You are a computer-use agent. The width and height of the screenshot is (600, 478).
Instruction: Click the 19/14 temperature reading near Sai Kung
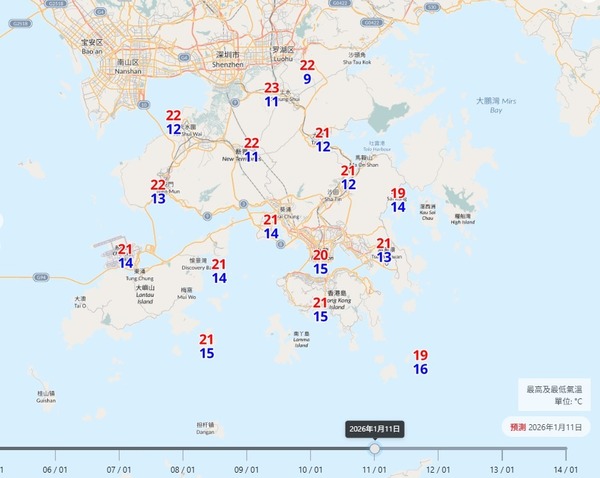click(398, 200)
